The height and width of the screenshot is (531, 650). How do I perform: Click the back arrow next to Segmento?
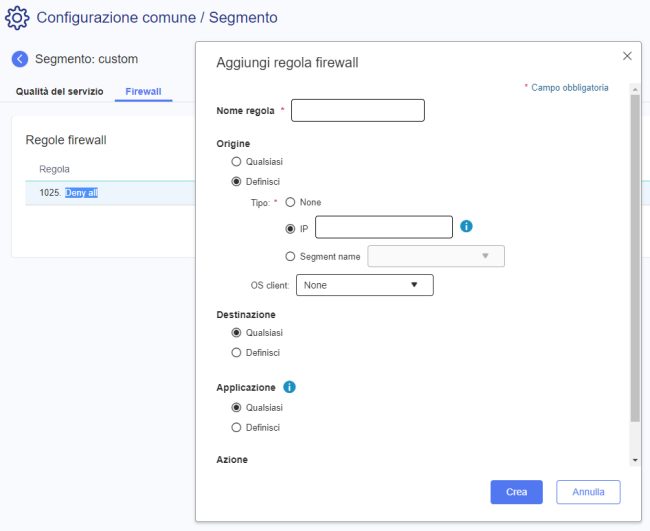point(20,59)
